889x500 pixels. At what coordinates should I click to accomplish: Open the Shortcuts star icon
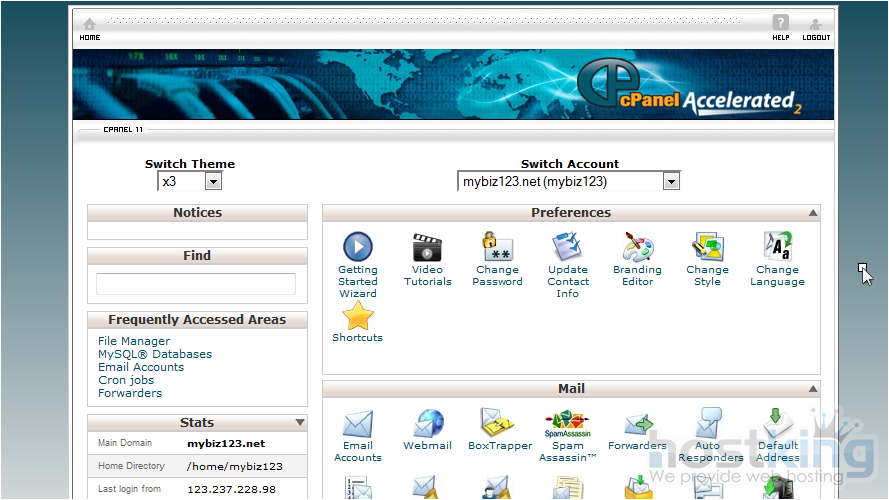click(x=357, y=317)
